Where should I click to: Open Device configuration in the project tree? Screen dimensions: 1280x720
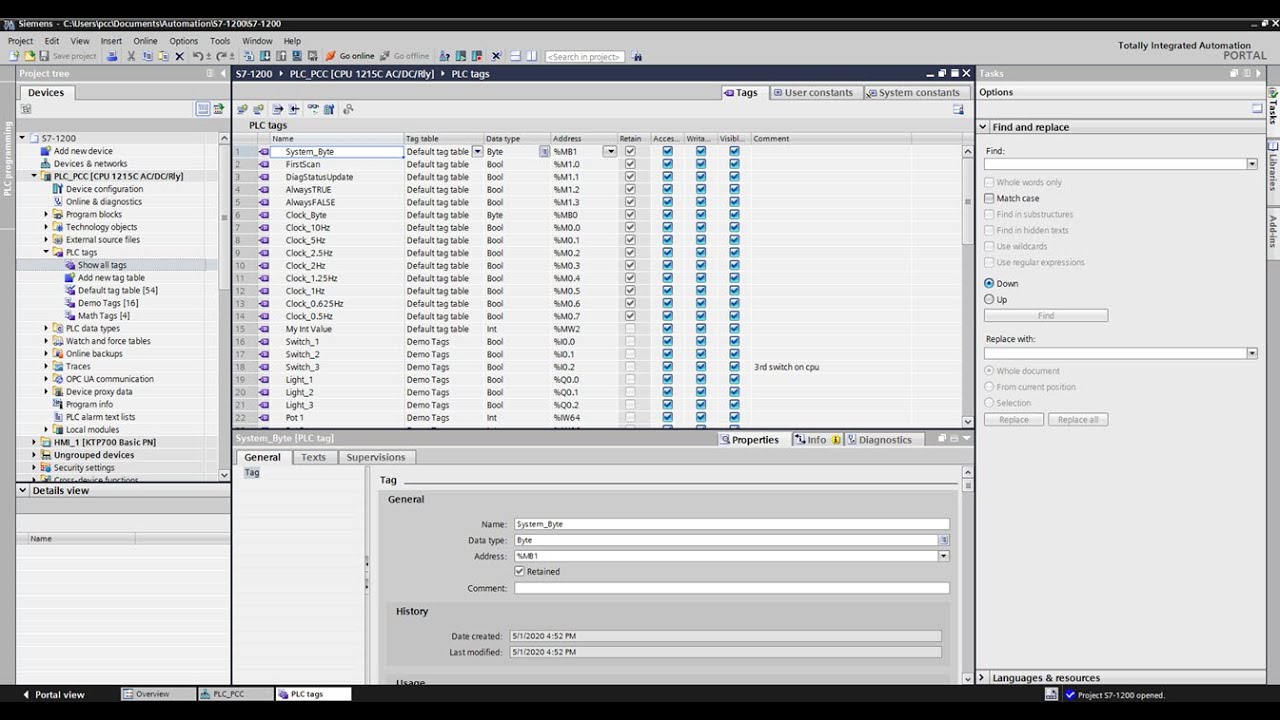coord(104,189)
